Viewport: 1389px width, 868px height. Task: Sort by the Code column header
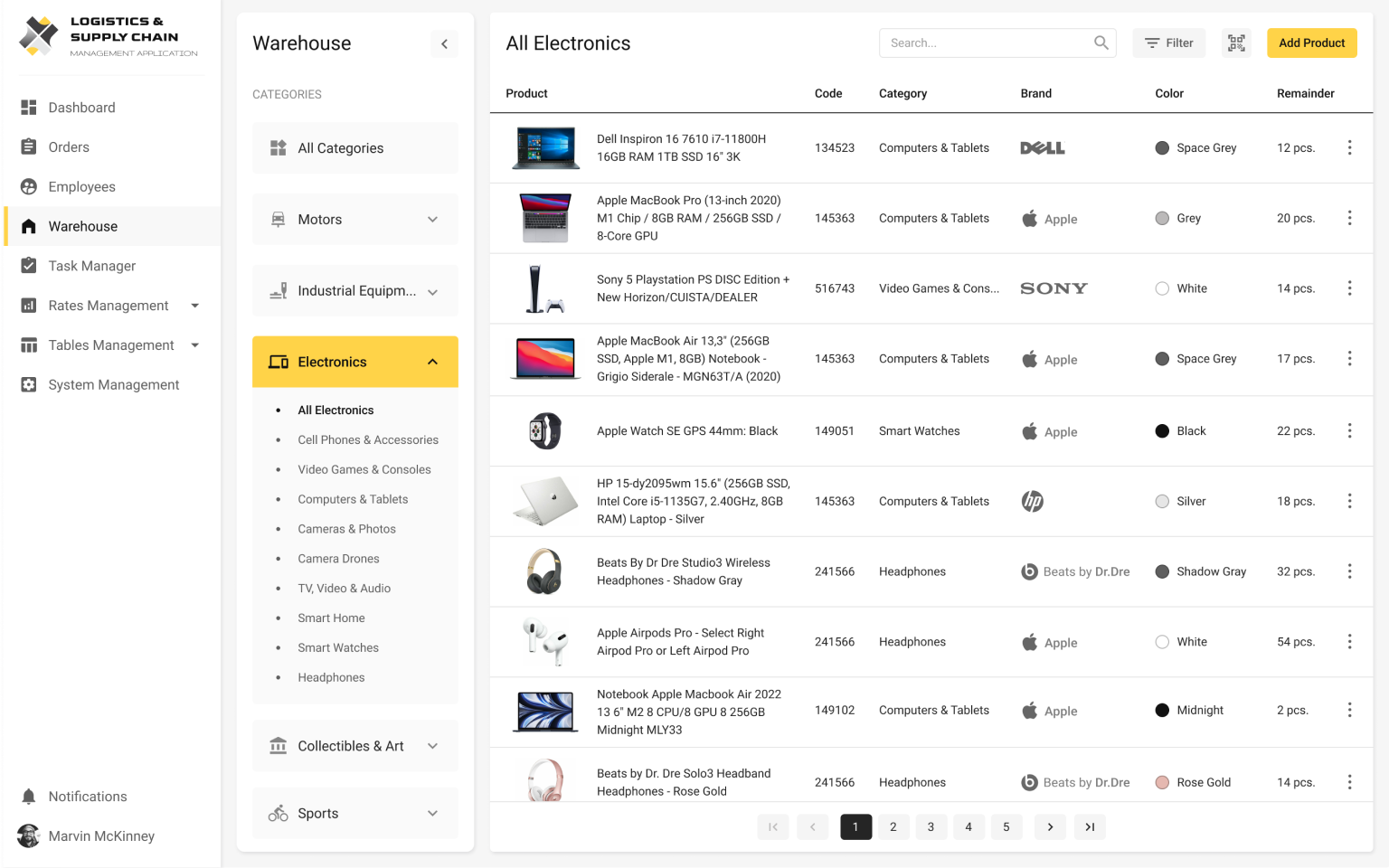pyautogui.click(x=828, y=93)
